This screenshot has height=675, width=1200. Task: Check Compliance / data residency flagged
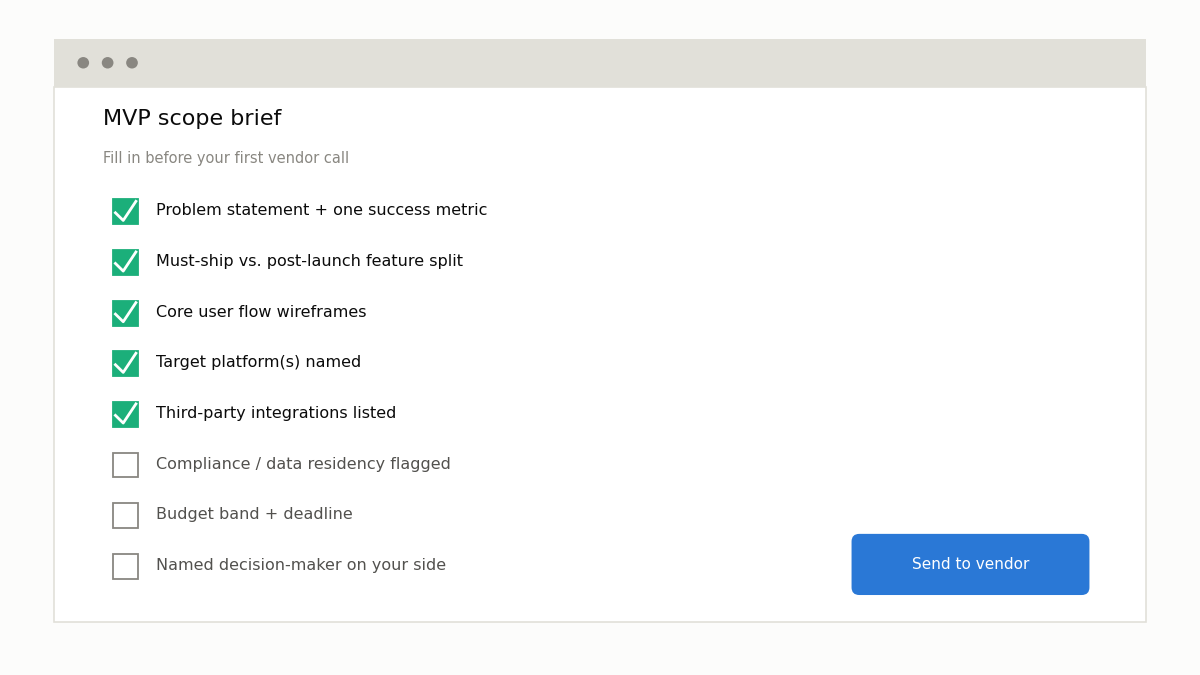[x=125, y=465]
